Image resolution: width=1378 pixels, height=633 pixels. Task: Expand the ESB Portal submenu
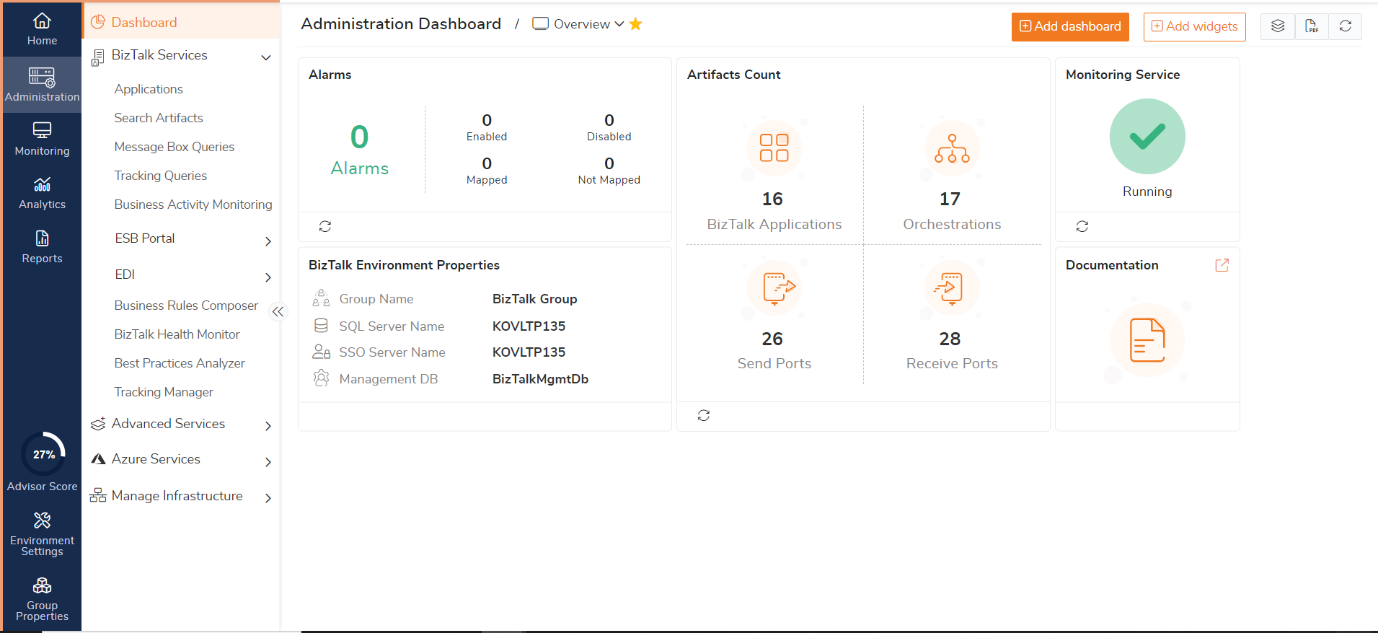click(268, 241)
